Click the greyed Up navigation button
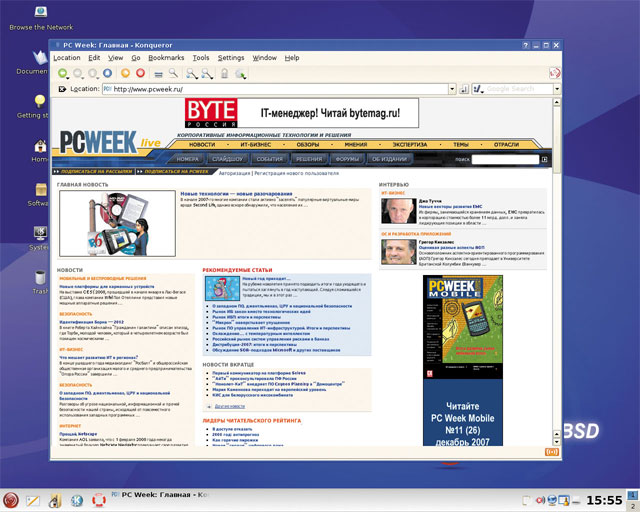Screen dimensions: 640x512 [93, 73]
